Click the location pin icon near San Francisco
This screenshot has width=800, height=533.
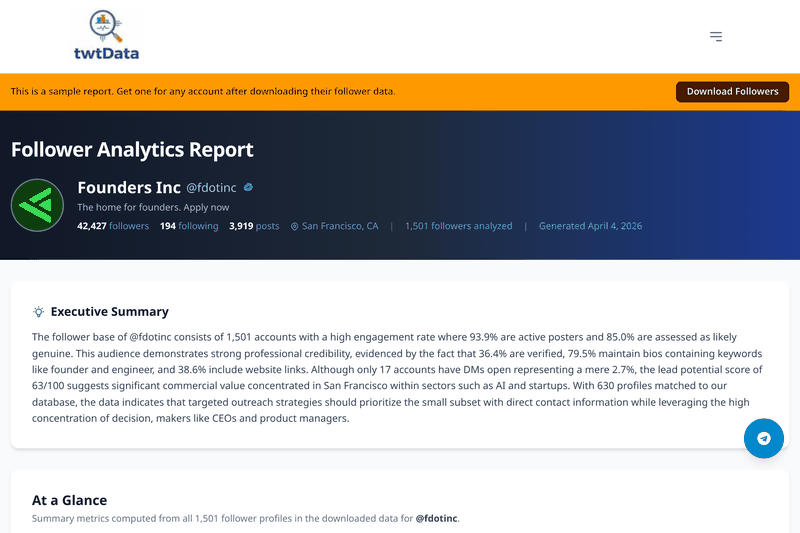pos(294,226)
